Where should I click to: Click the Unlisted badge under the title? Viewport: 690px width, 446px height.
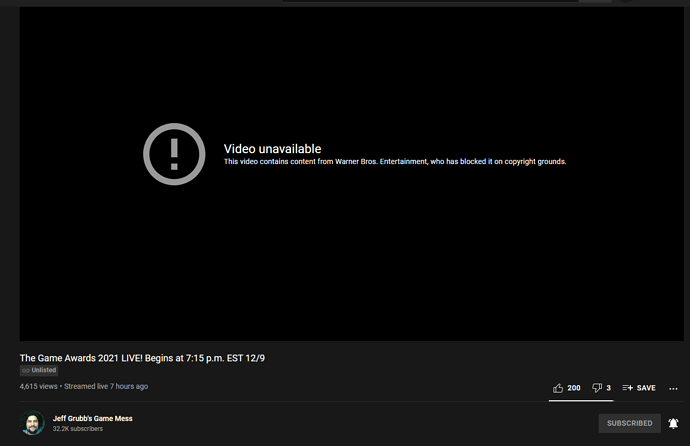click(39, 370)
